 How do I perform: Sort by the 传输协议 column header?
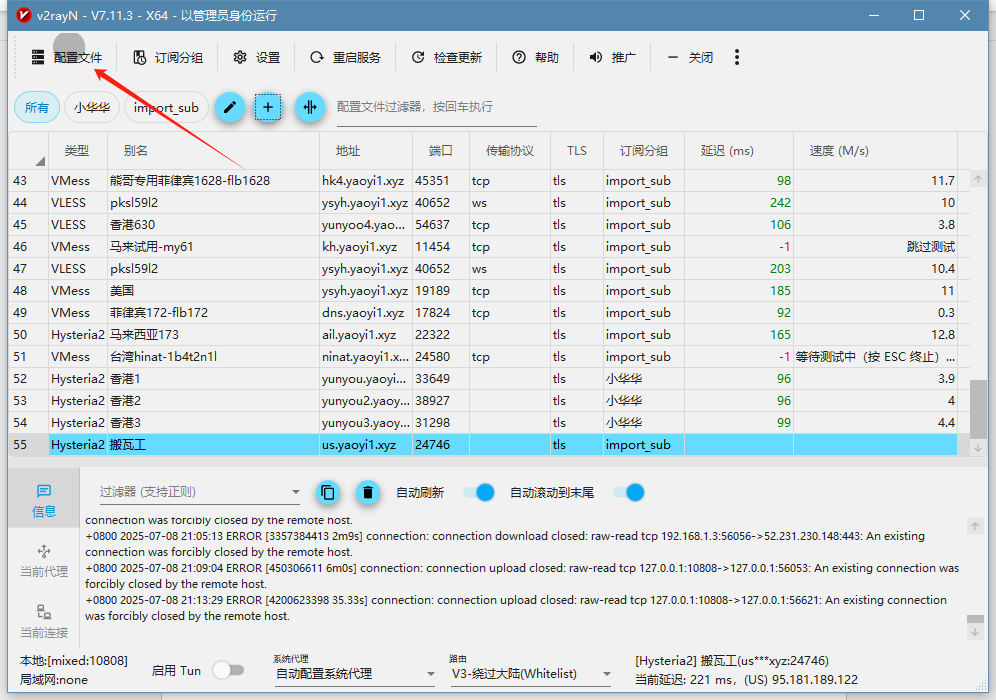[509, 151]
